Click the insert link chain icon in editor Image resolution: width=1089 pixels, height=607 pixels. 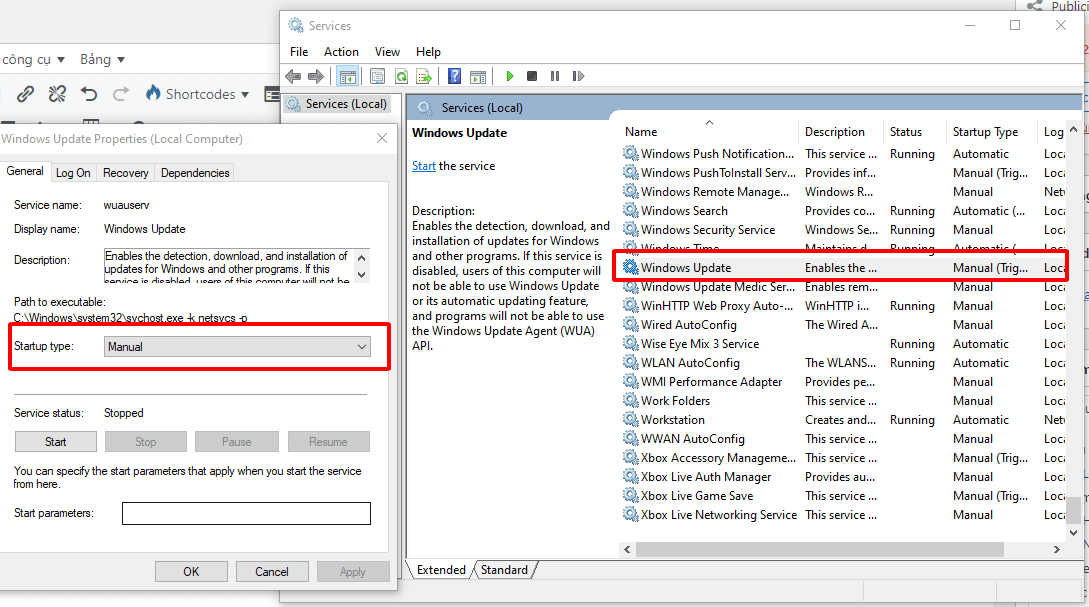26,94
